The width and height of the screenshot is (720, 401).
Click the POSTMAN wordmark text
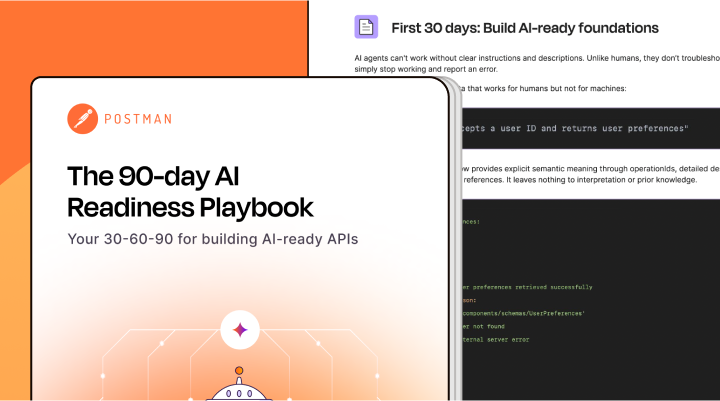tap(139, 119)
